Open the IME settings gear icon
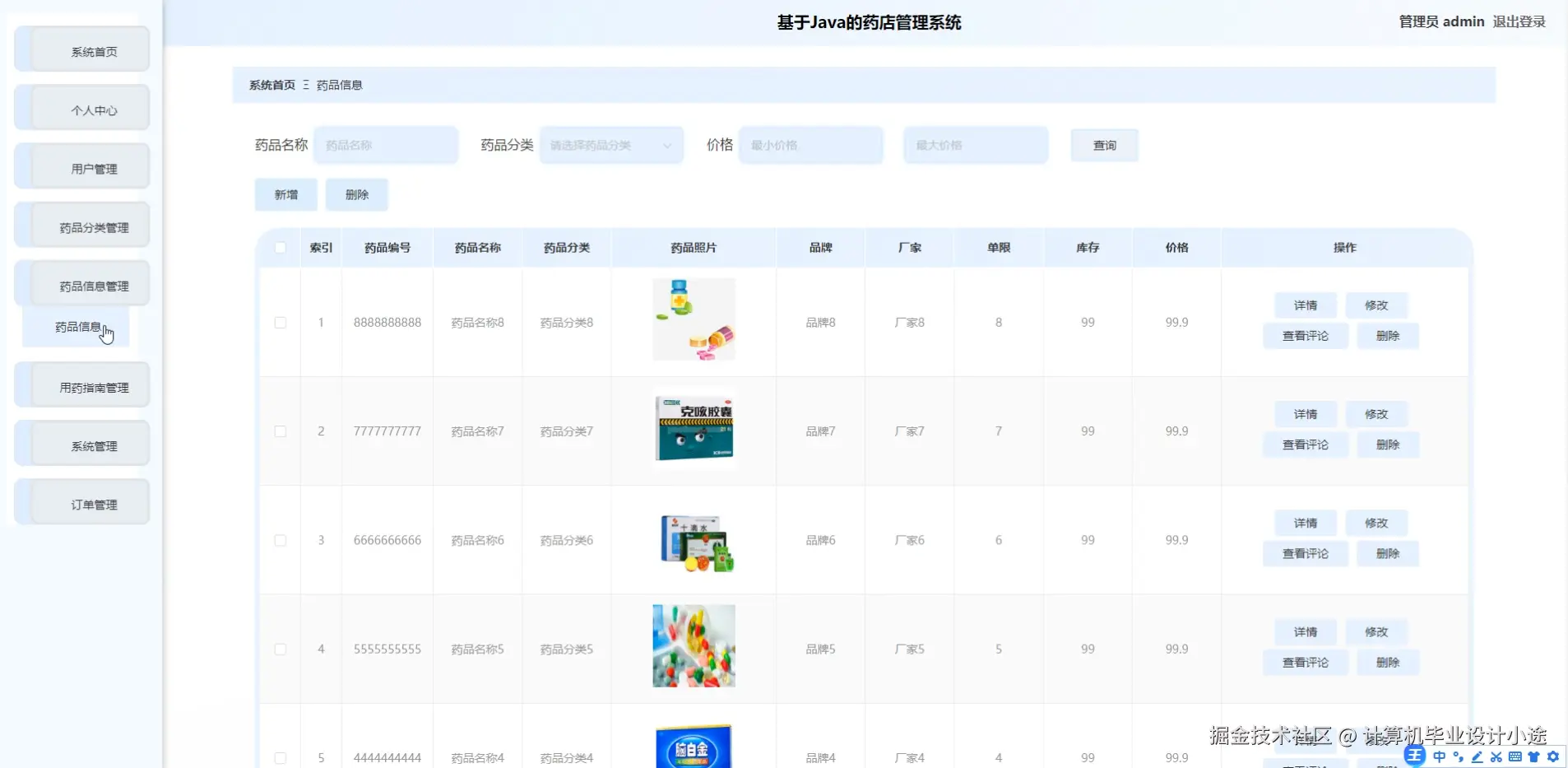The width and height of the screenshot is (1568, 768). click(x=1553, y=756)
